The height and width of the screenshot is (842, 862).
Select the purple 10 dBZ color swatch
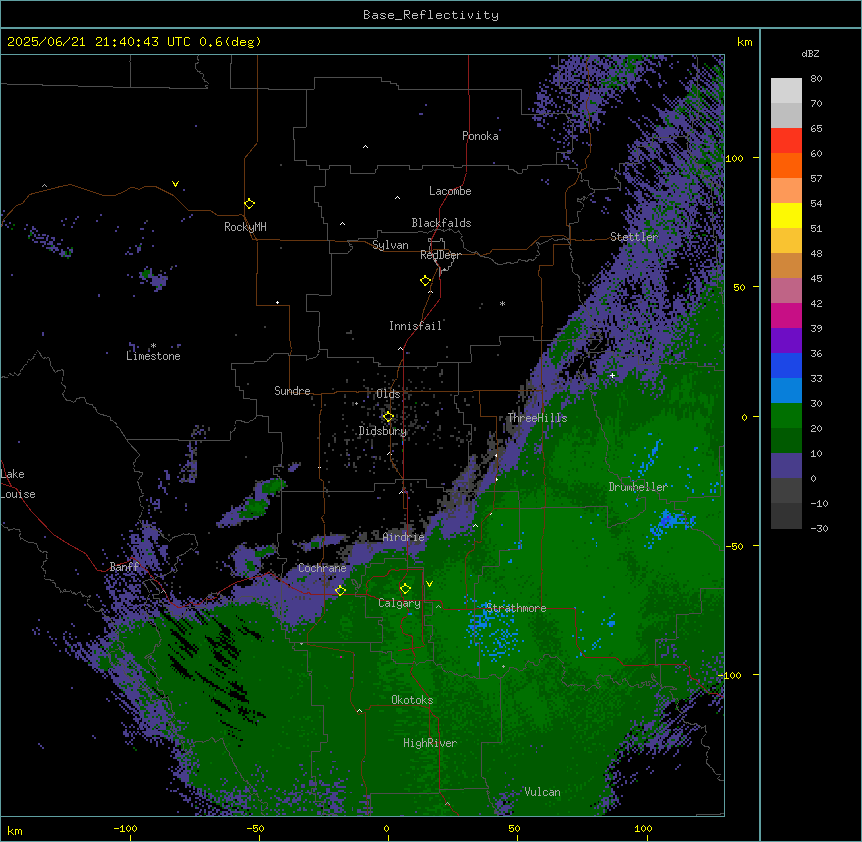786,466
